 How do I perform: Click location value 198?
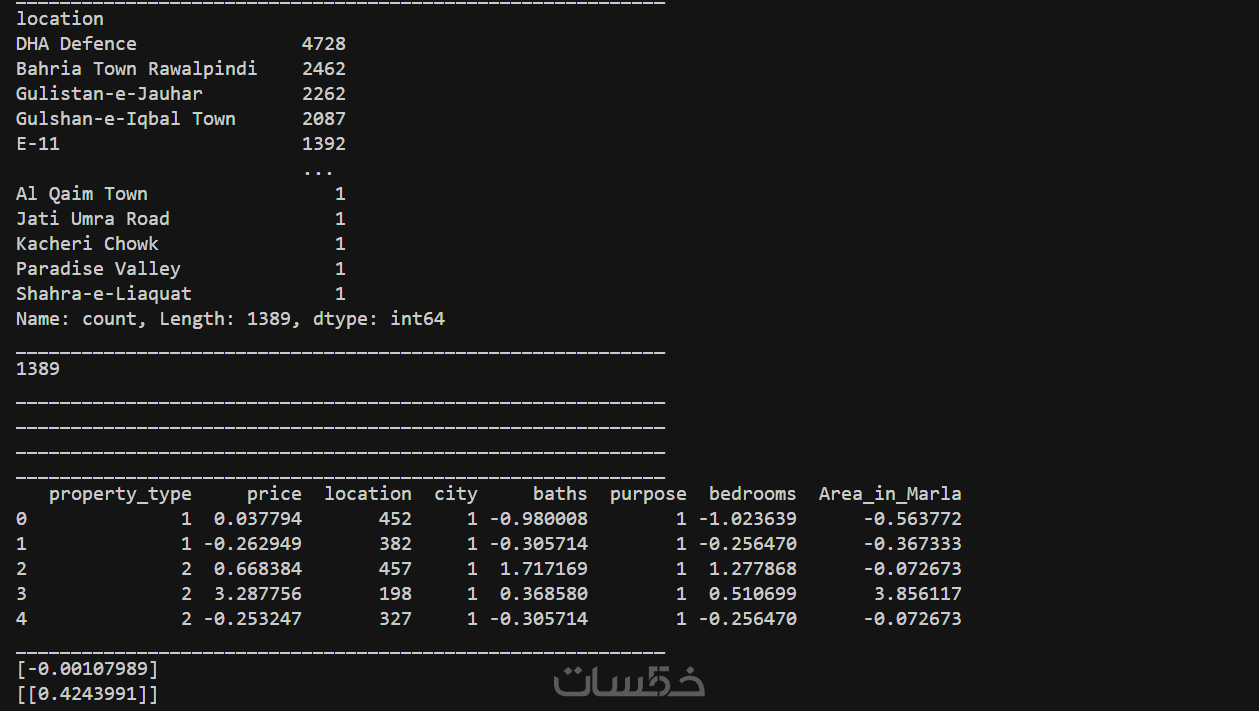click(395, 594)
